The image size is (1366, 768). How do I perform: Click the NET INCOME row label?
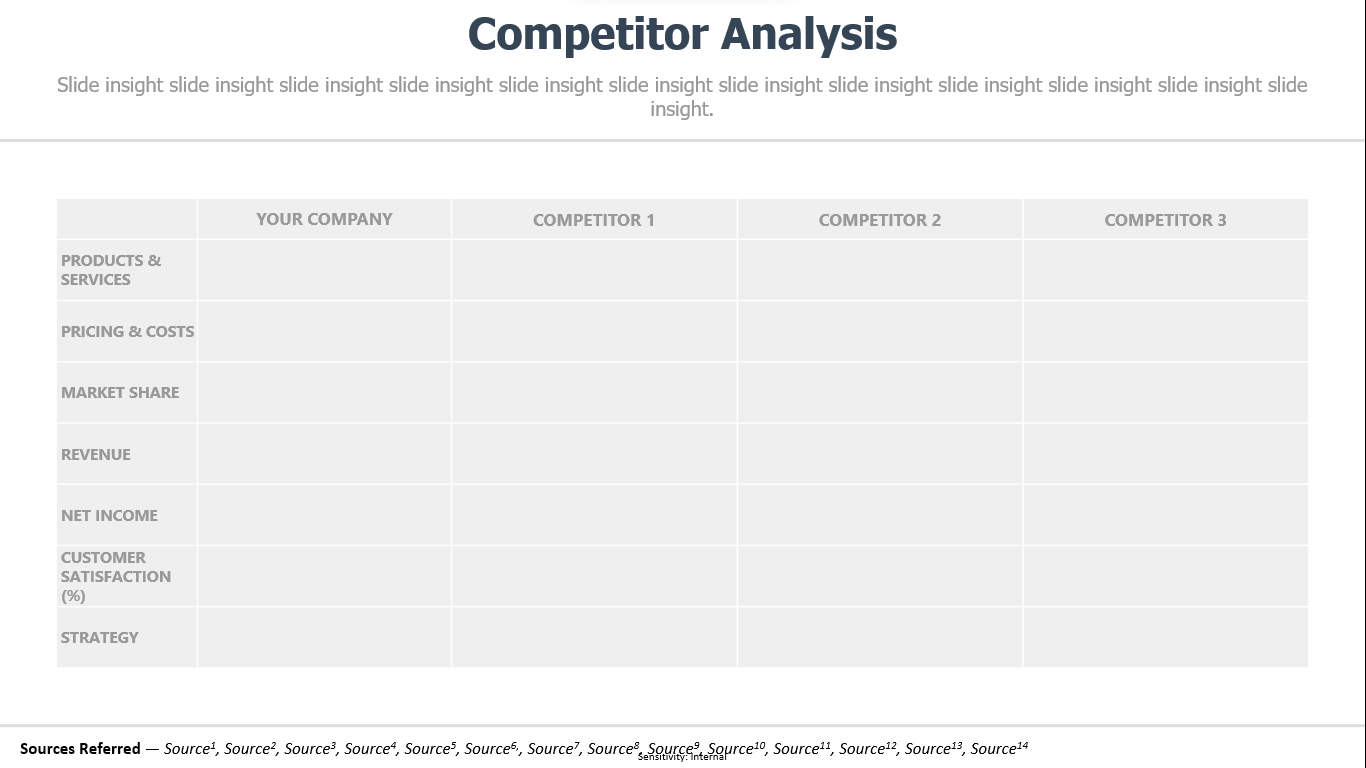(109, 515)
